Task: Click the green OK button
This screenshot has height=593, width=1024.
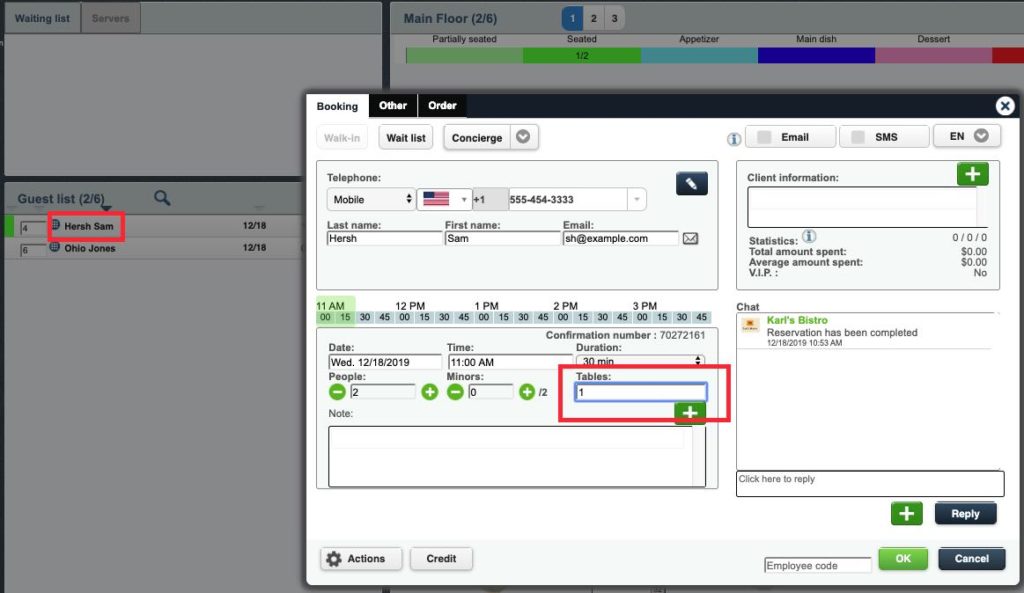Action: pos(903,559)
